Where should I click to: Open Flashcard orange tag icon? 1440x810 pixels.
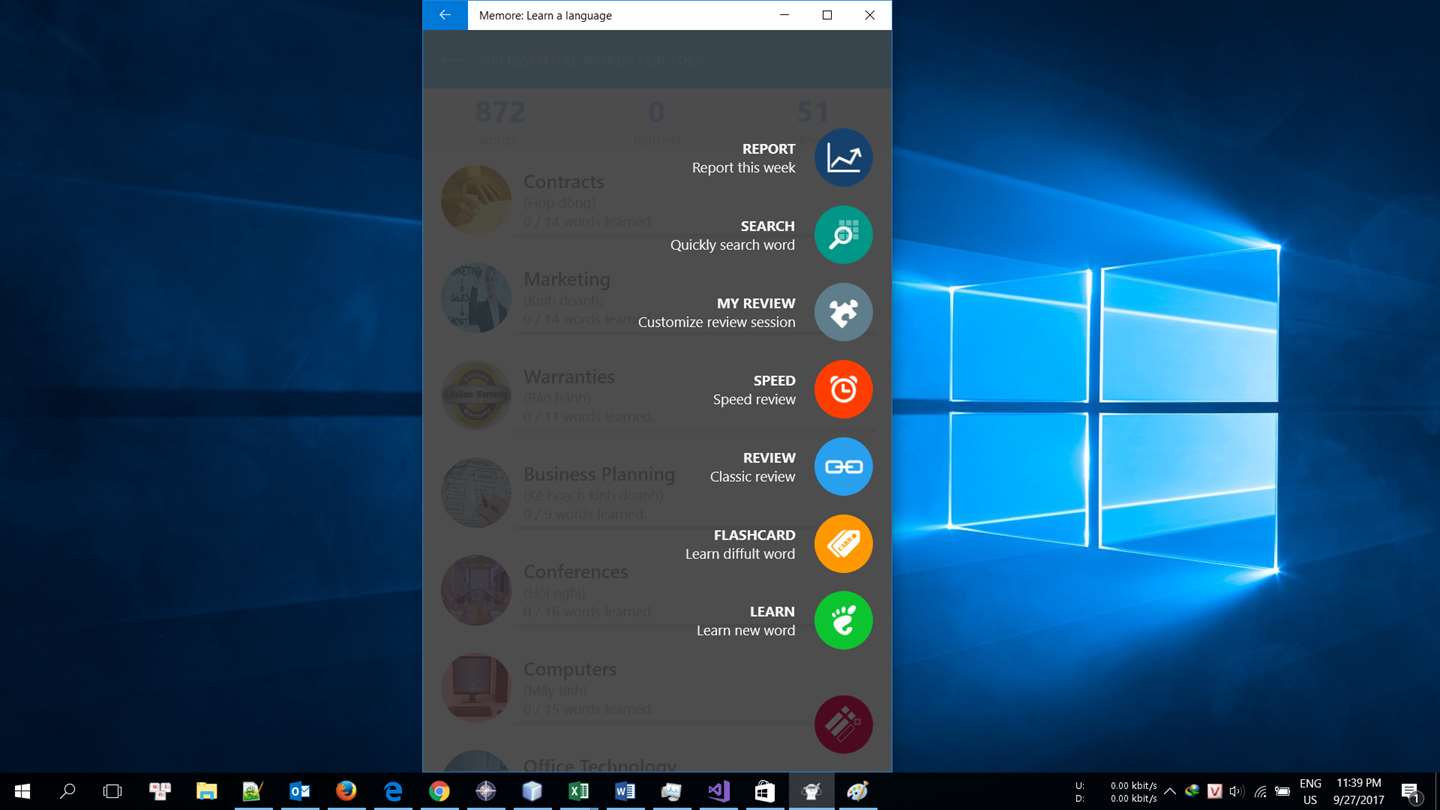click(x=843, y=544)
